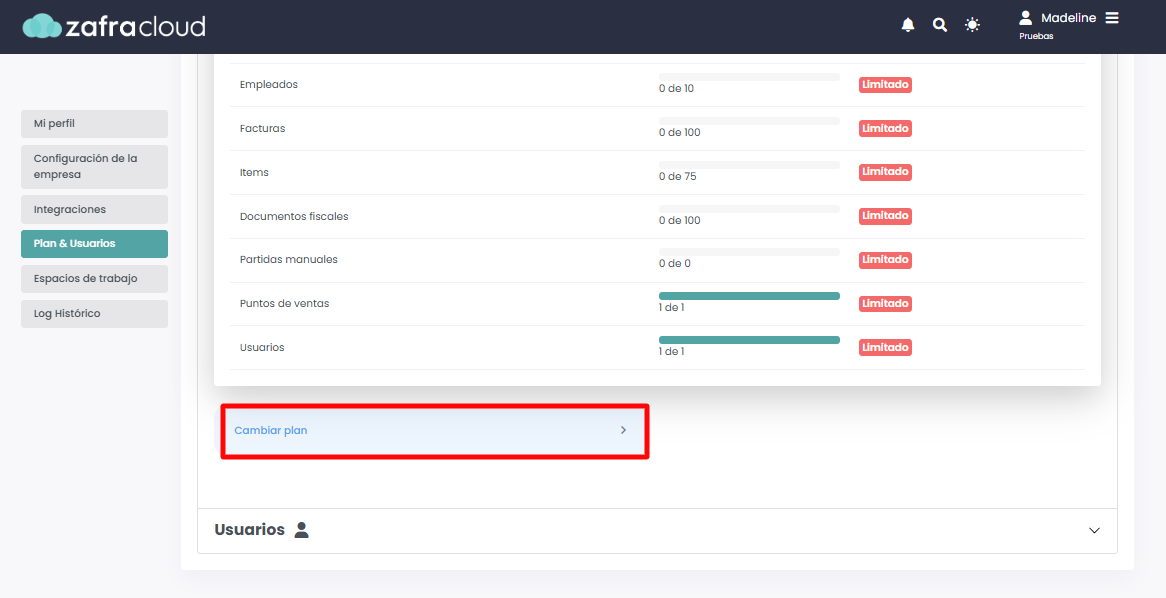This screenshot has width=1166, height=598.
Task: Click the search magnifier icon
Action: coord(940,25)
